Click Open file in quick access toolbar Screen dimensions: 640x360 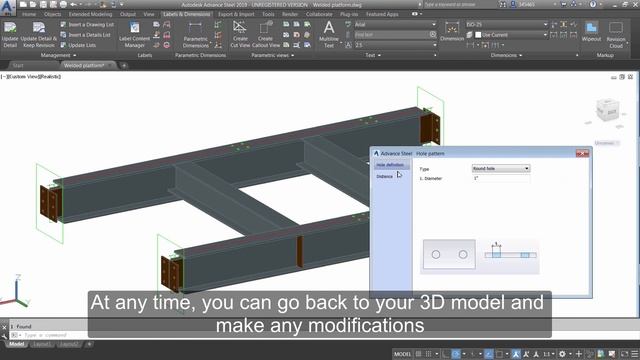[33, 4]
